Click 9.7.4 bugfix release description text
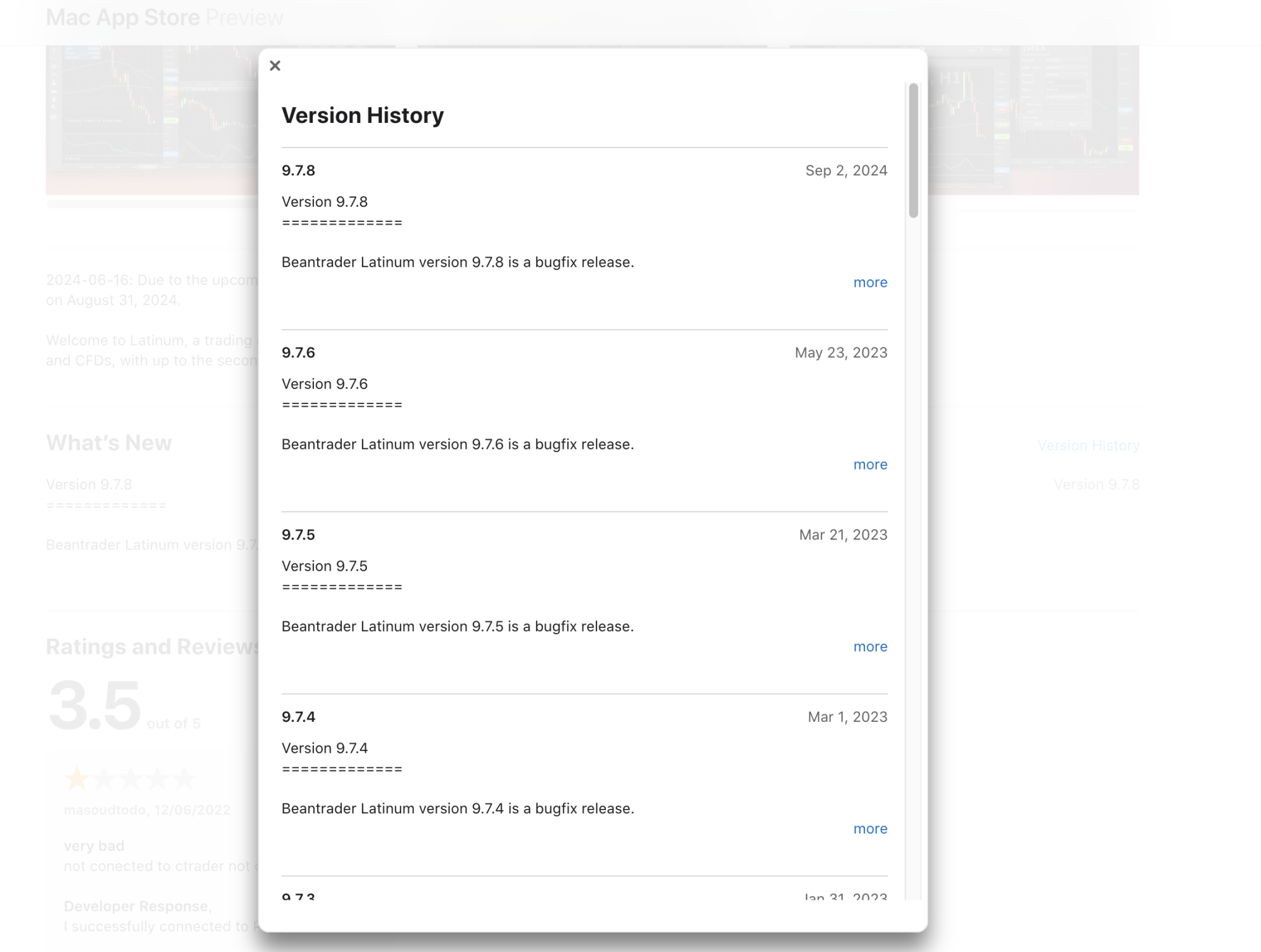This screenshot has height=952, width=1261. click(458, 809)
